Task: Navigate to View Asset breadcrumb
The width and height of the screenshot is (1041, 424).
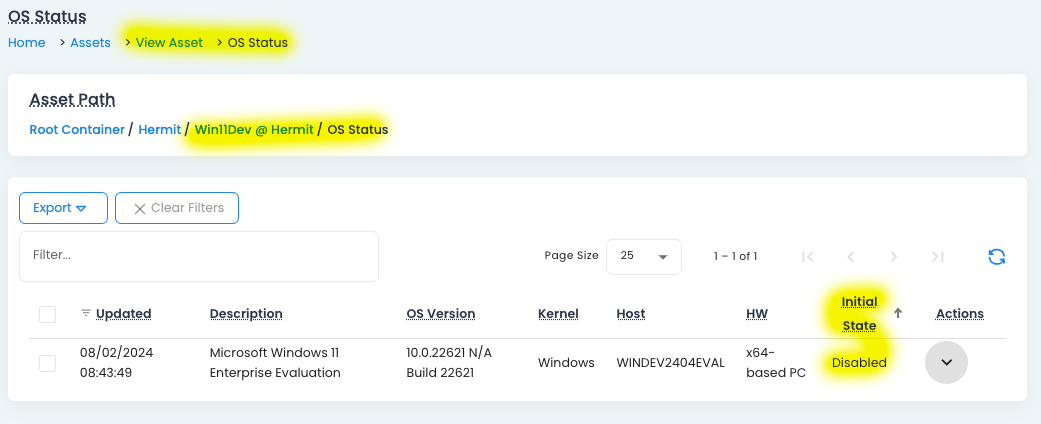Action: click(169, 43)
